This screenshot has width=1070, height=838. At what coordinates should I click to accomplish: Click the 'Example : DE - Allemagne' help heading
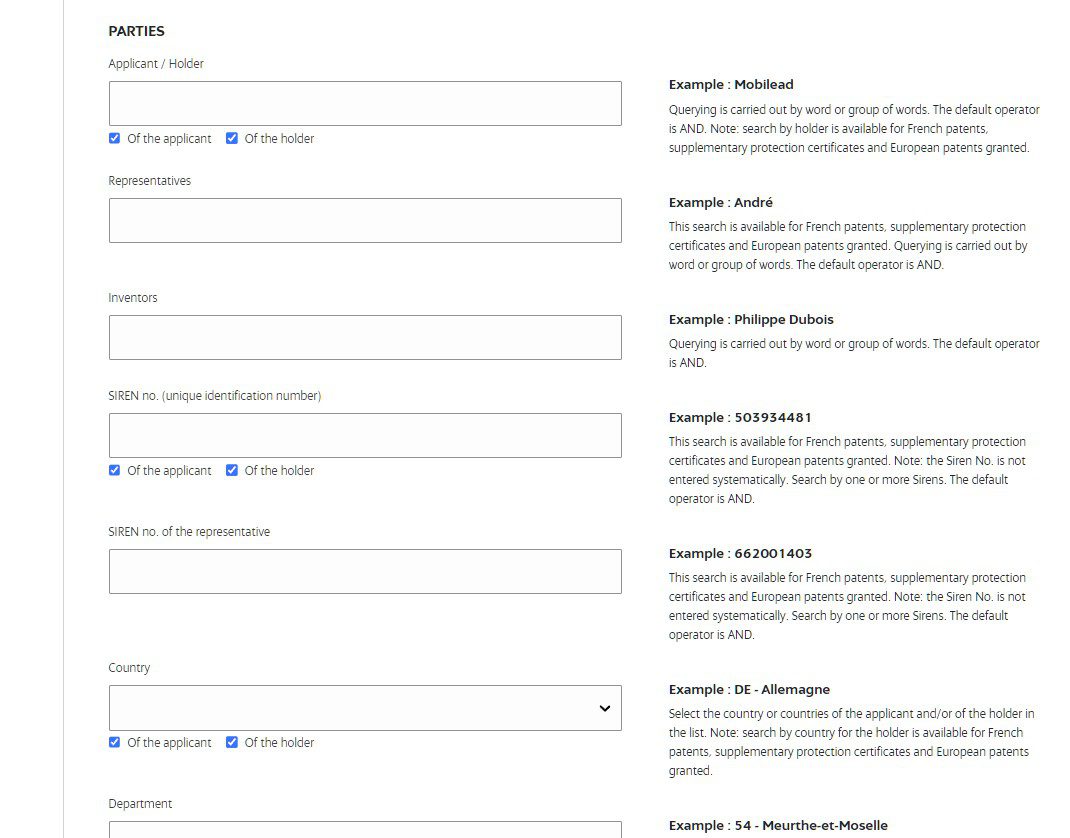[x=749, y=689]
